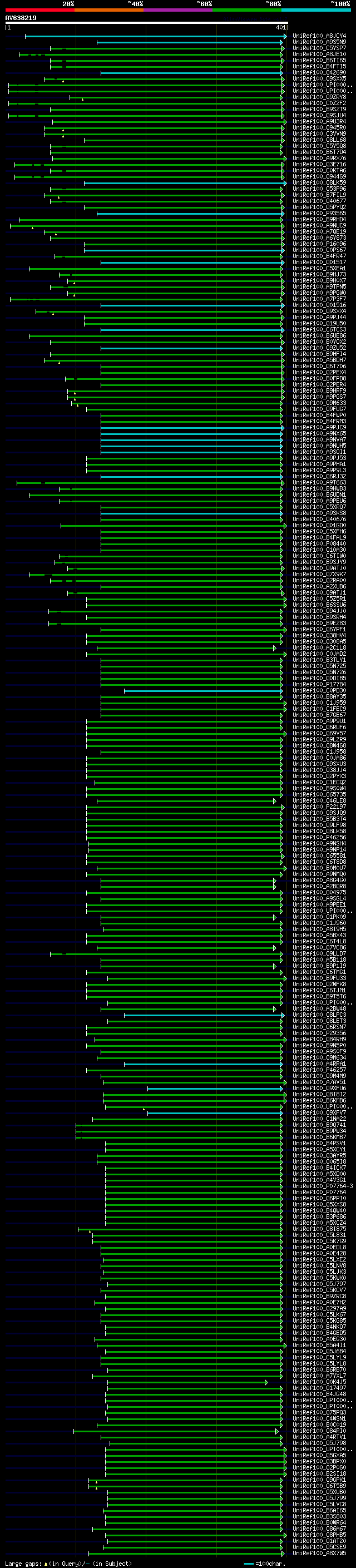Open UniRef100_A7P3F7 hit label

319,299
